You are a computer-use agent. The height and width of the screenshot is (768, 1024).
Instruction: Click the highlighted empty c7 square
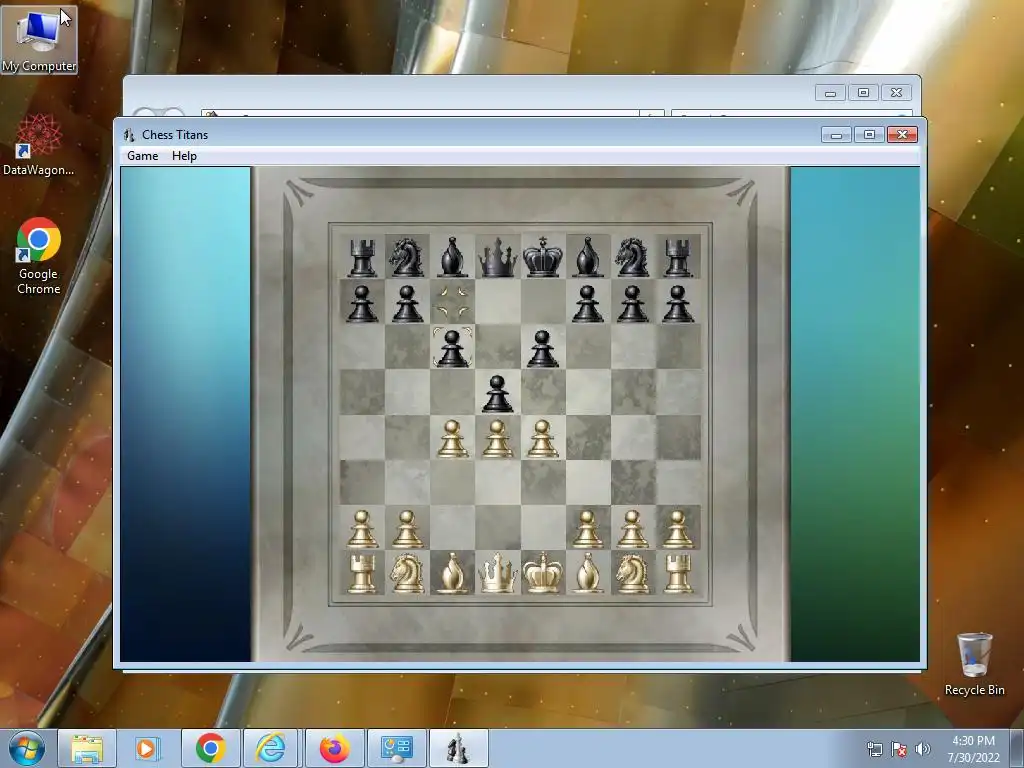tap(453, 302)
